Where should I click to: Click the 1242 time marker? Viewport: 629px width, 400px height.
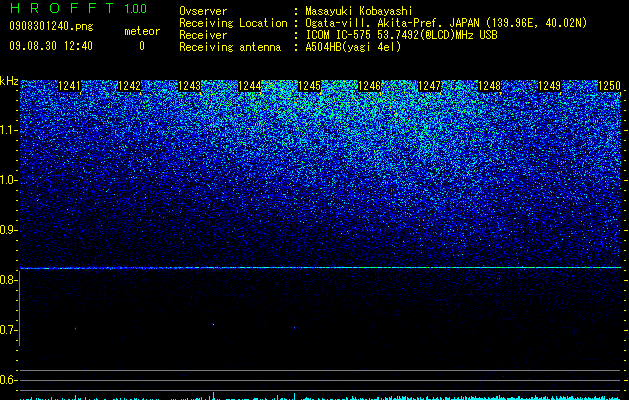click(x=130, y=86)
